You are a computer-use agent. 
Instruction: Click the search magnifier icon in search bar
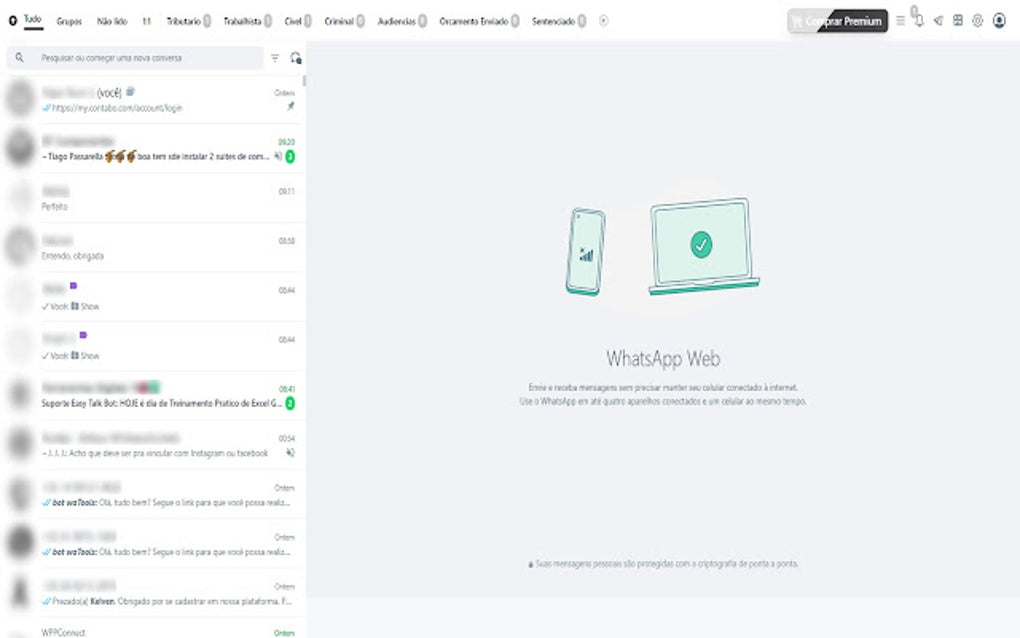tap(20, 57)
